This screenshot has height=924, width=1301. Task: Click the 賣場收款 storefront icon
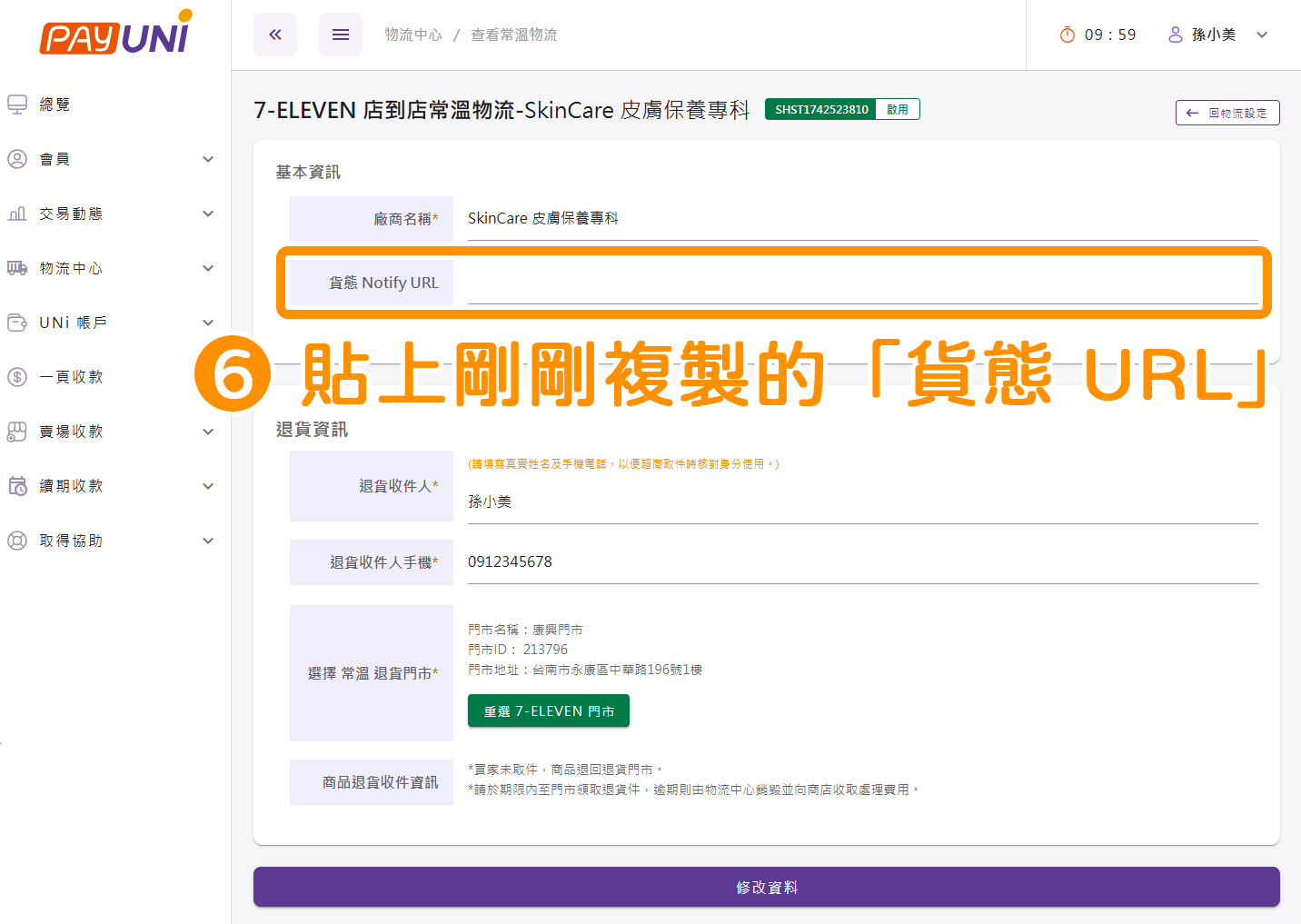[17, 432]
